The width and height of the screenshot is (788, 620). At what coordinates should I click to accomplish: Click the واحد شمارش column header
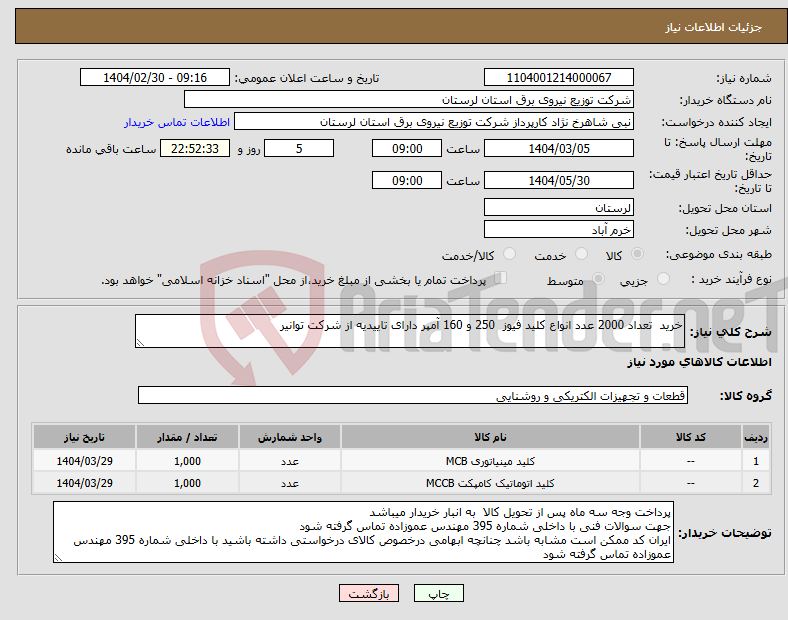pyautogui.click(x=290, y=437)
